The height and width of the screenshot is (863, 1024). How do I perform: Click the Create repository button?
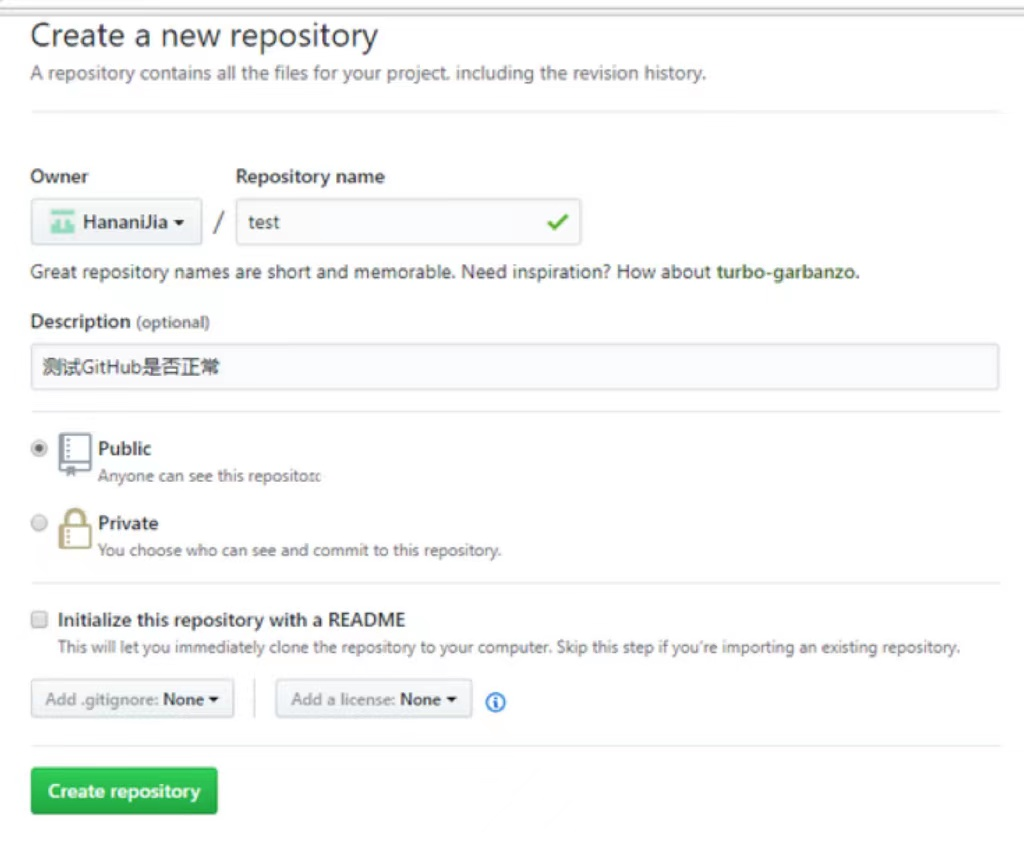coord(124,791)
